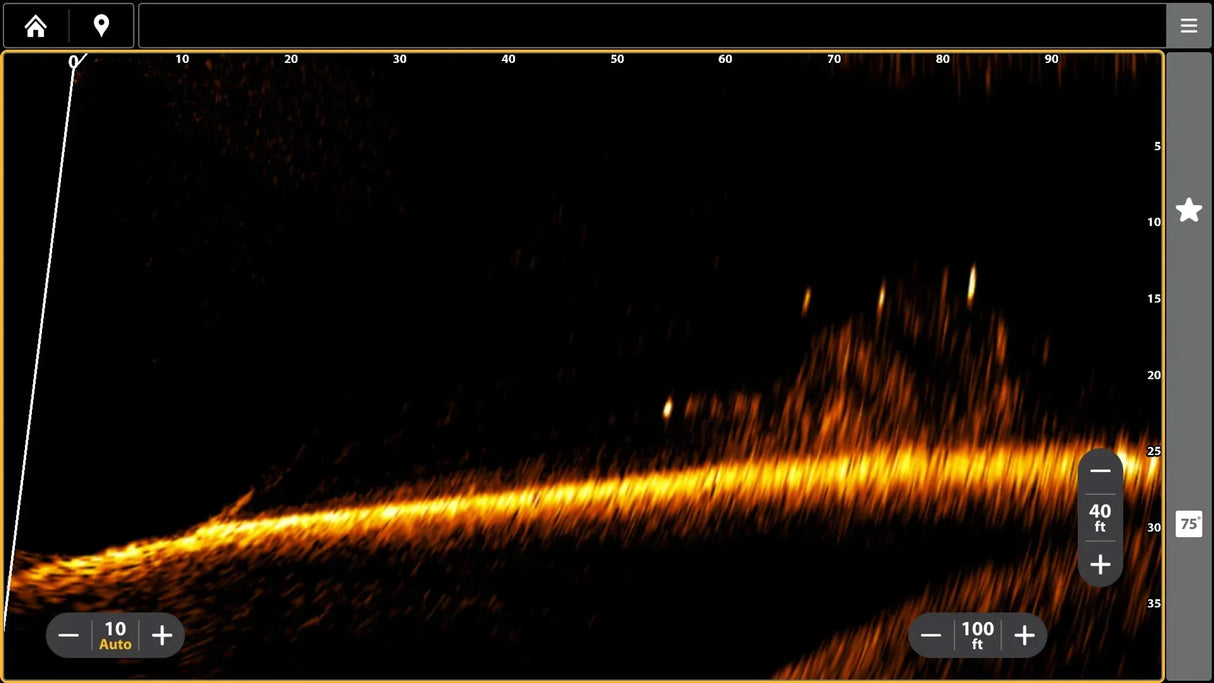Select the sensitivity Auto control
This screenshot has width=1214, height=683.
114,634
